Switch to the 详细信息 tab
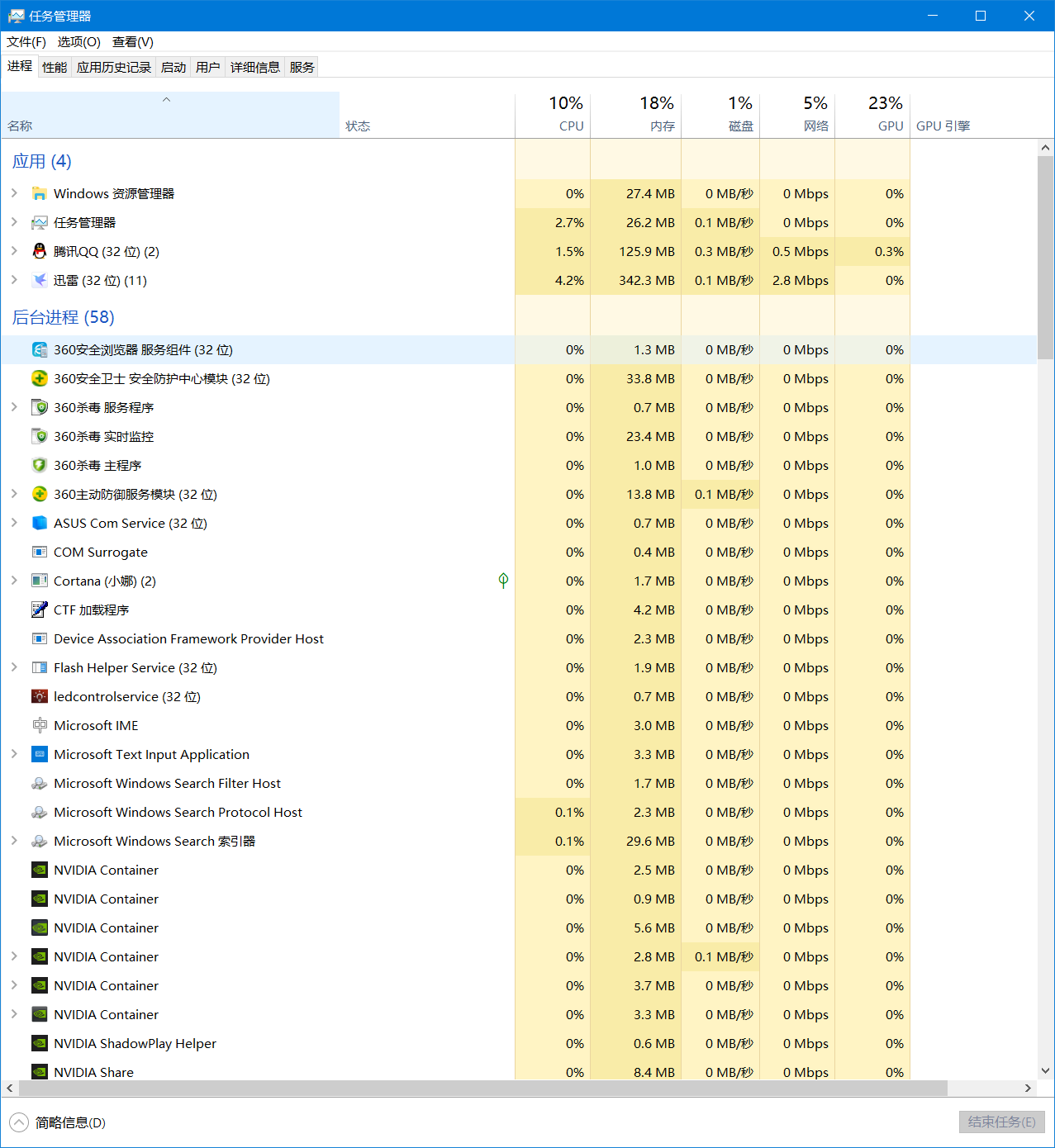This screenshot has height=1148, width=1055. tap(255, 68)
